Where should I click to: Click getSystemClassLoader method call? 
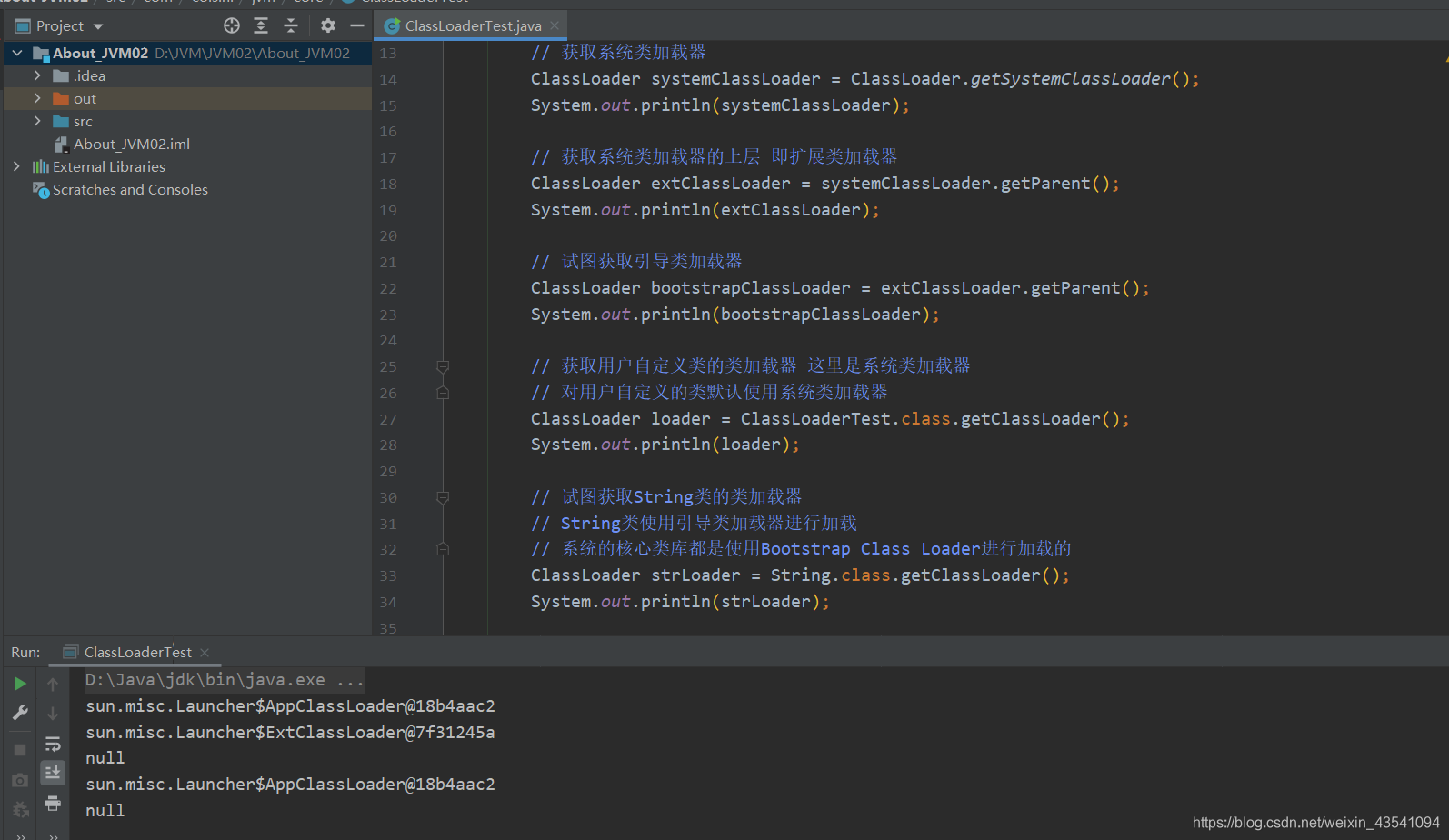[1071, 79]
